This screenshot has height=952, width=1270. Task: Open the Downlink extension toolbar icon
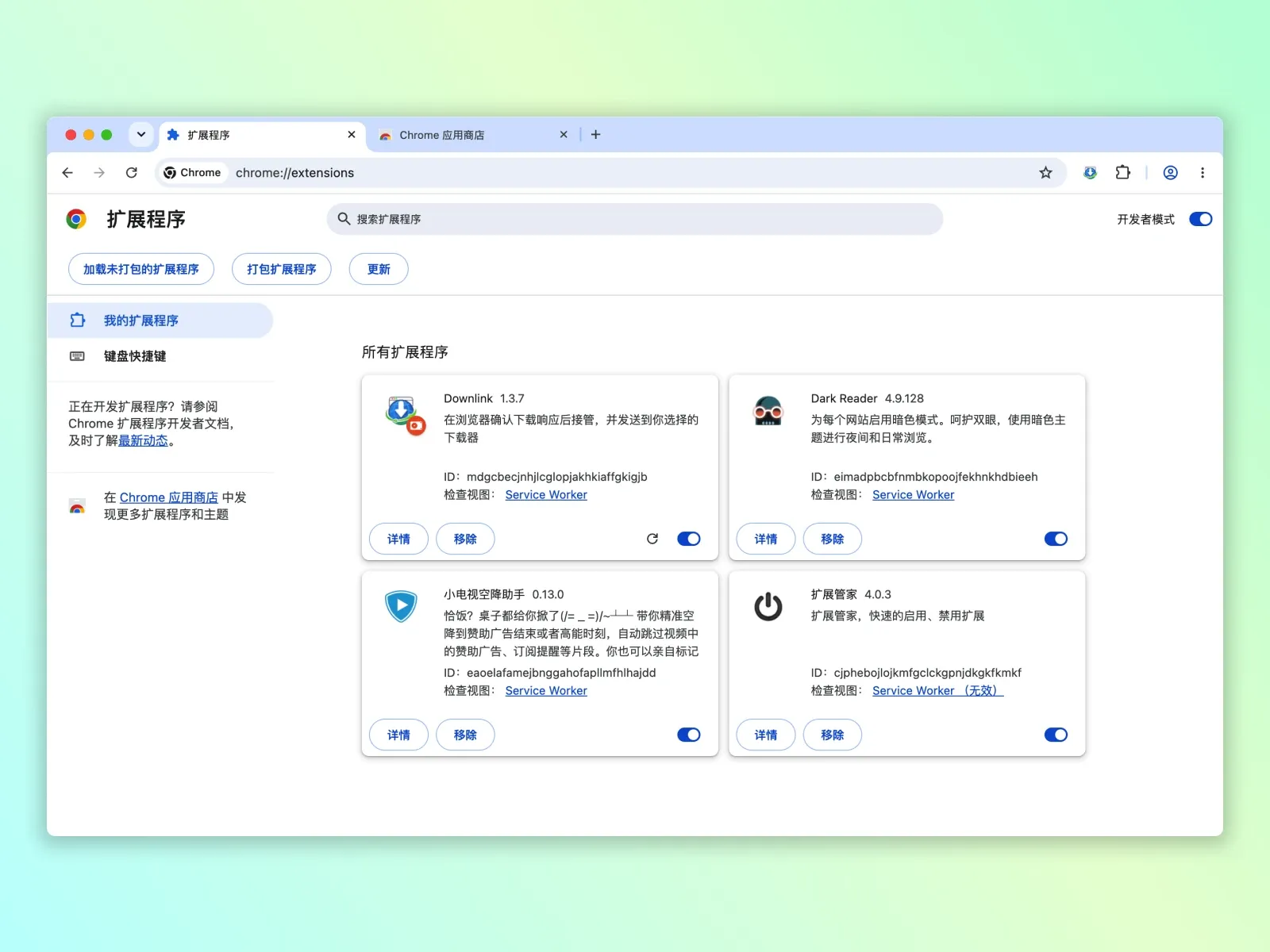[x=1090, y=173]
